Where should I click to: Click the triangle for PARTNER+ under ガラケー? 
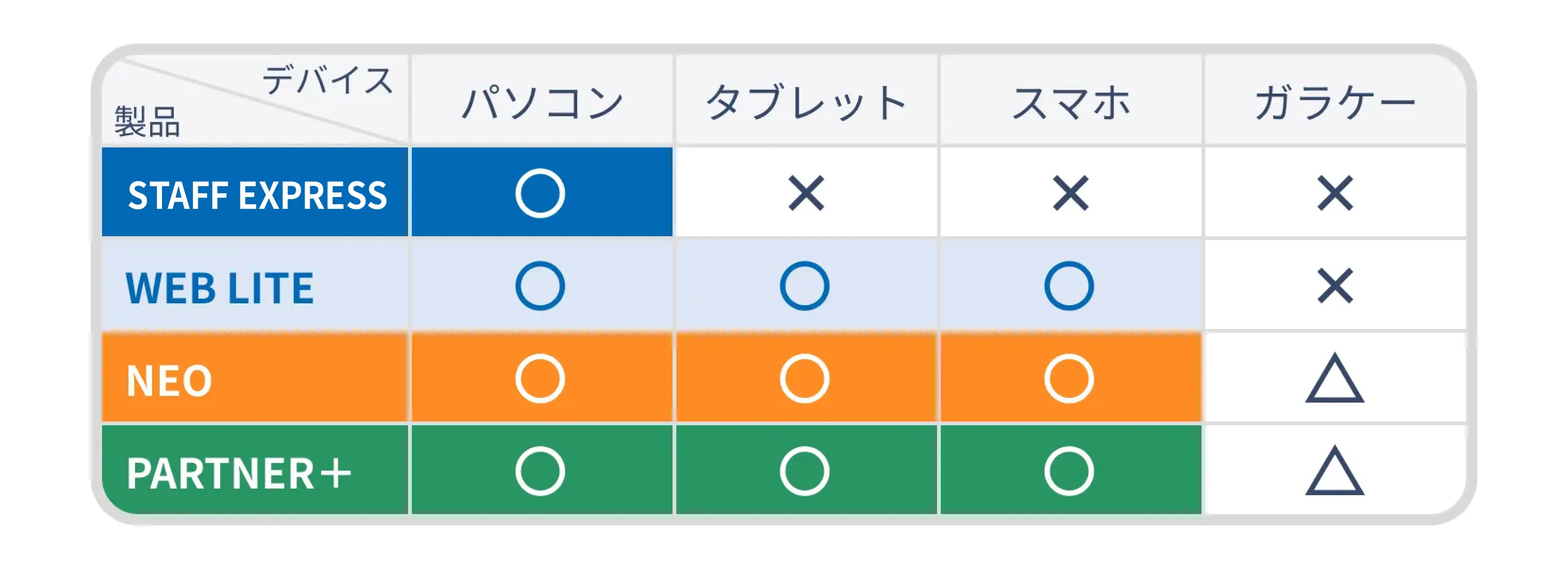pyautogui.click(x=1334, y=472)
